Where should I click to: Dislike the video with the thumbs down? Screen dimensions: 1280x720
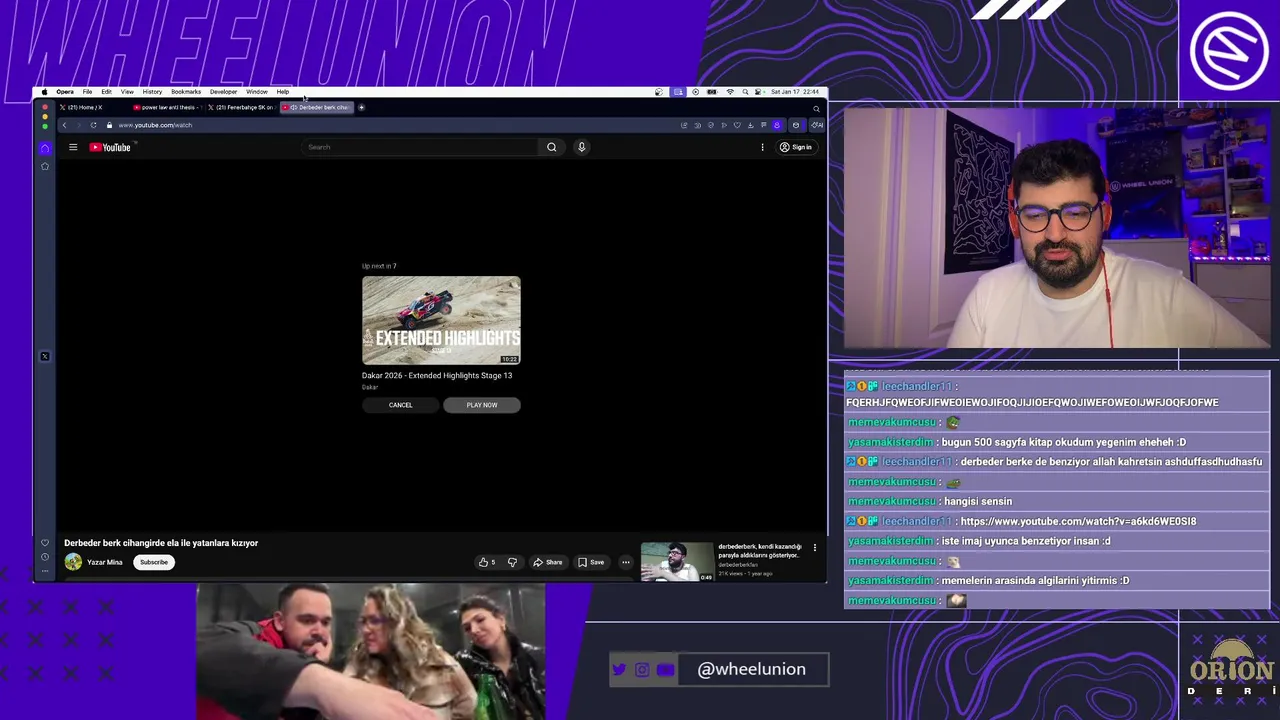(x=512, y=562)
